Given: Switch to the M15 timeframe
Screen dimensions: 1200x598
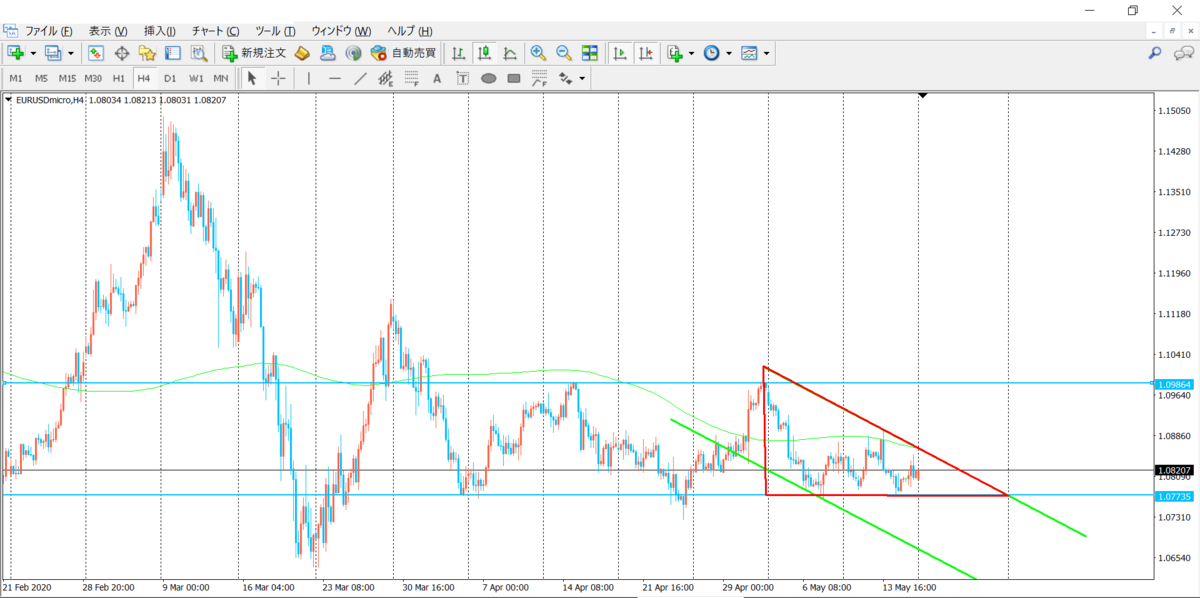Looking at the screenshot, I should tap(67, 78).
